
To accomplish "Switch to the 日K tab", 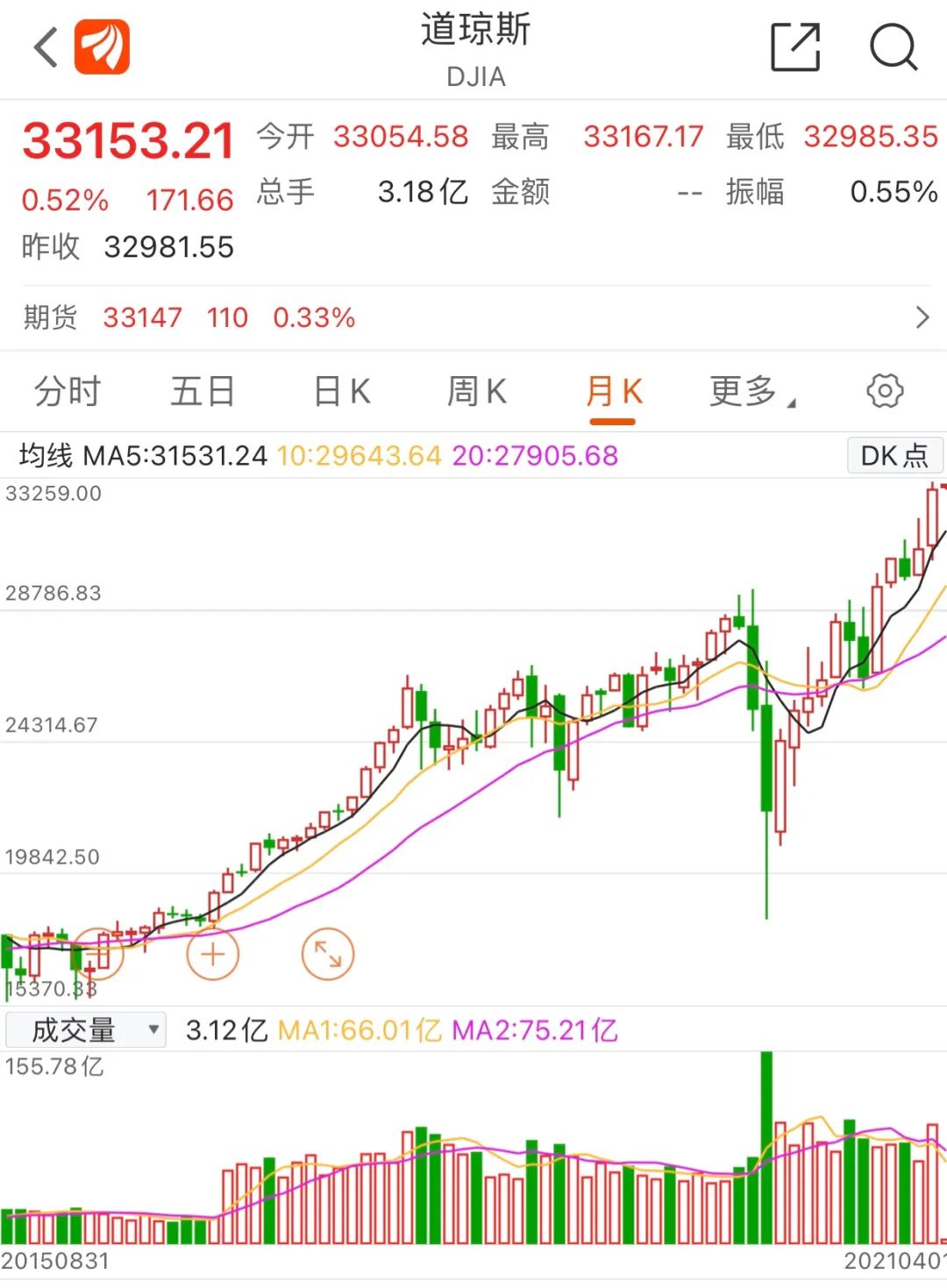I will pyautogui.click(x=340, y=391).
